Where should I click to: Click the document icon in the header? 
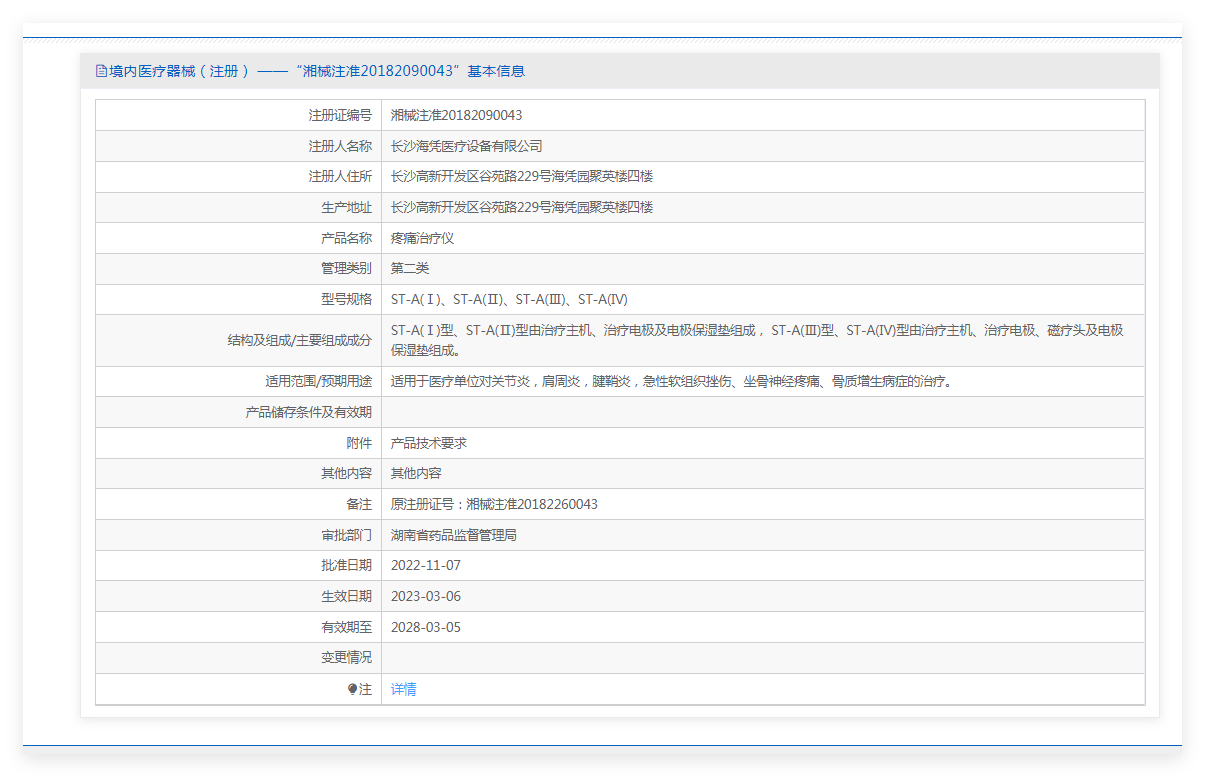coord(101,71)
